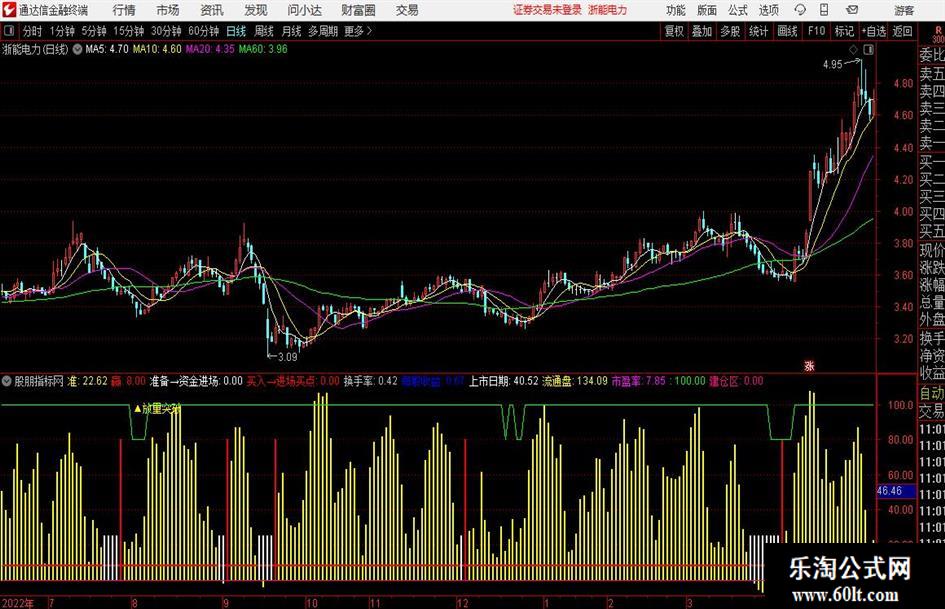945x609 pixels.
Task: Open the envelope messages icon
Action: pyautogui.click(x=852, y=10)
